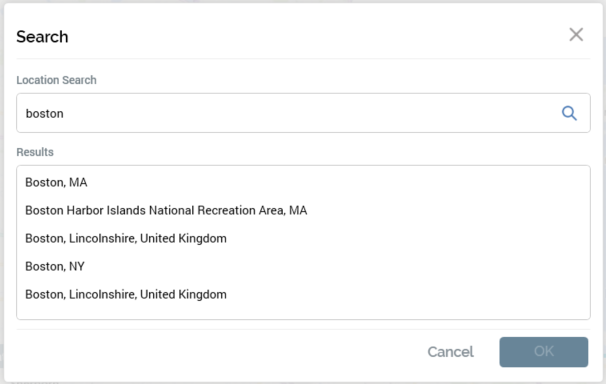
Task: Click blank area right of Boston, NY row
Action: click(x=336, y=267)
